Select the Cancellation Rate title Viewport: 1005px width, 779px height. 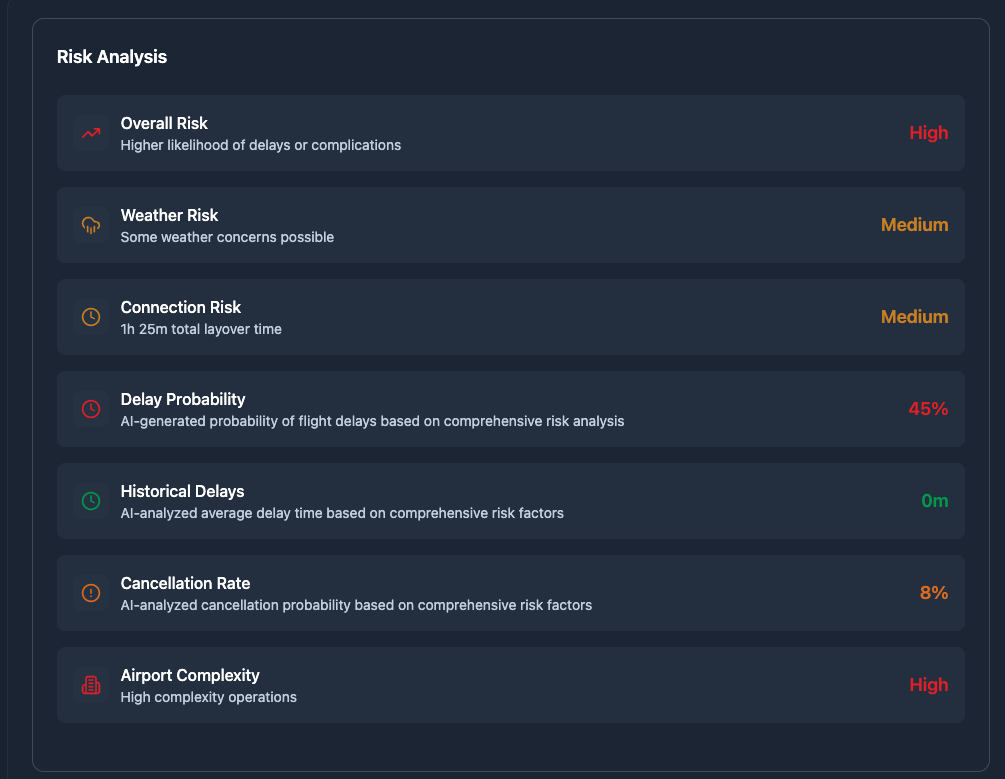[x=185, y=583]
